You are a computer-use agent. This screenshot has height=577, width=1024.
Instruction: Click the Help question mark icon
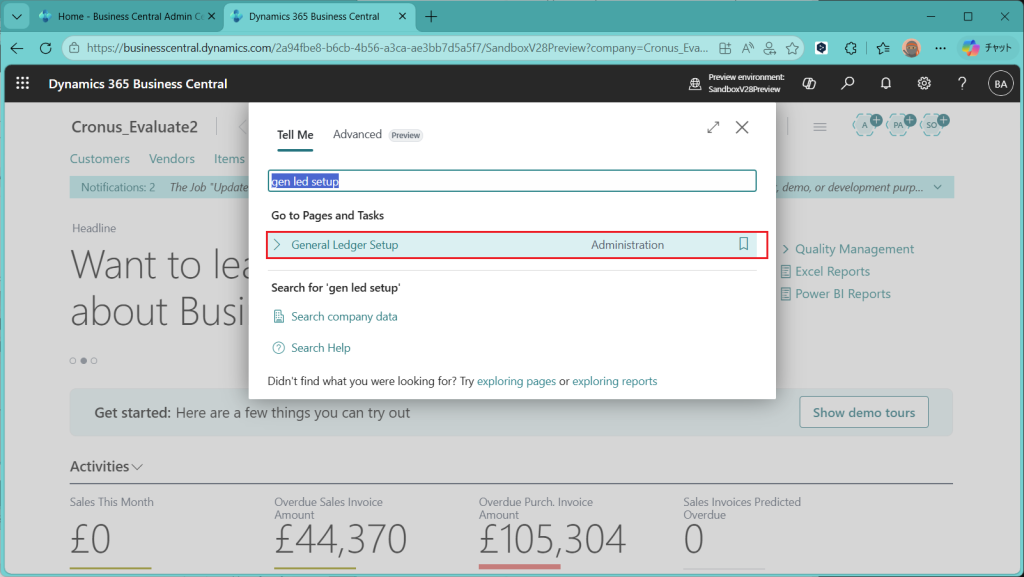(x=962, y=84)
